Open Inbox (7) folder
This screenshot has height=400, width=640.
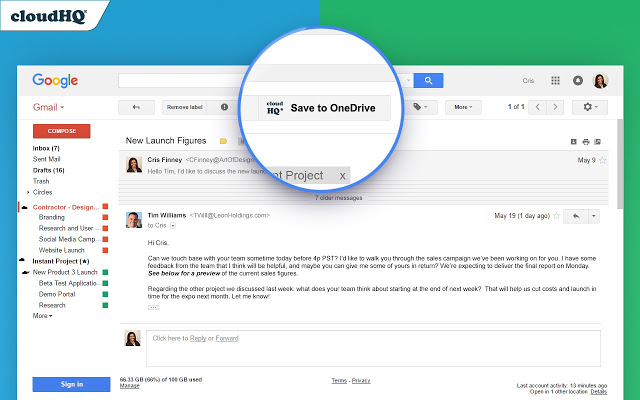(46, 148)
